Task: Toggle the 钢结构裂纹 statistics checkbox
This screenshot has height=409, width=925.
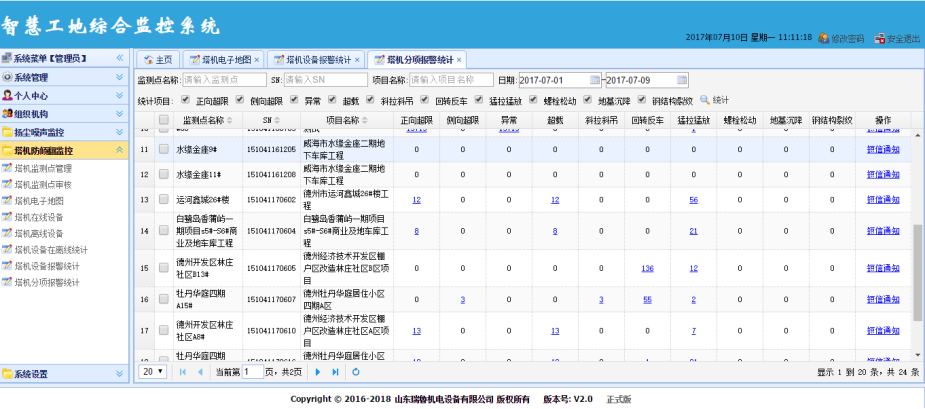Action: tap(642, 100)
